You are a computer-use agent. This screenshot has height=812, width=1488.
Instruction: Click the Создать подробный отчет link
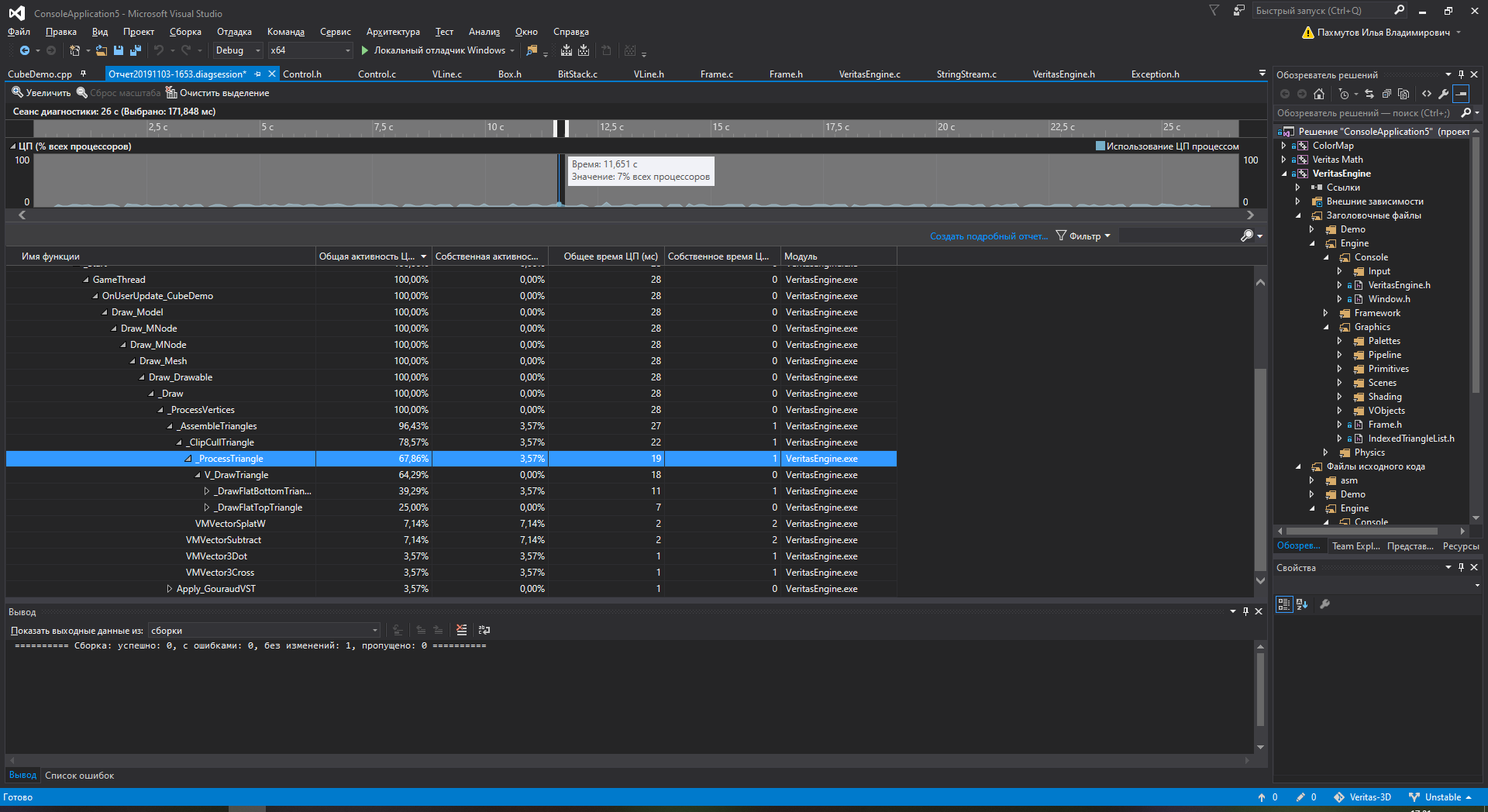point(988,236)
